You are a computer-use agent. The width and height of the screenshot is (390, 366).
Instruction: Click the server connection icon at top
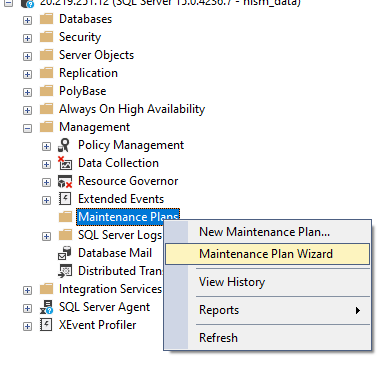(x=27, y=3)
